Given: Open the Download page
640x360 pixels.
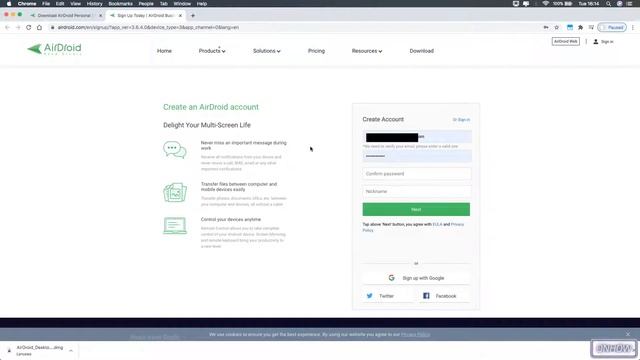Looking at the screenshot, I should click(422, 51).
